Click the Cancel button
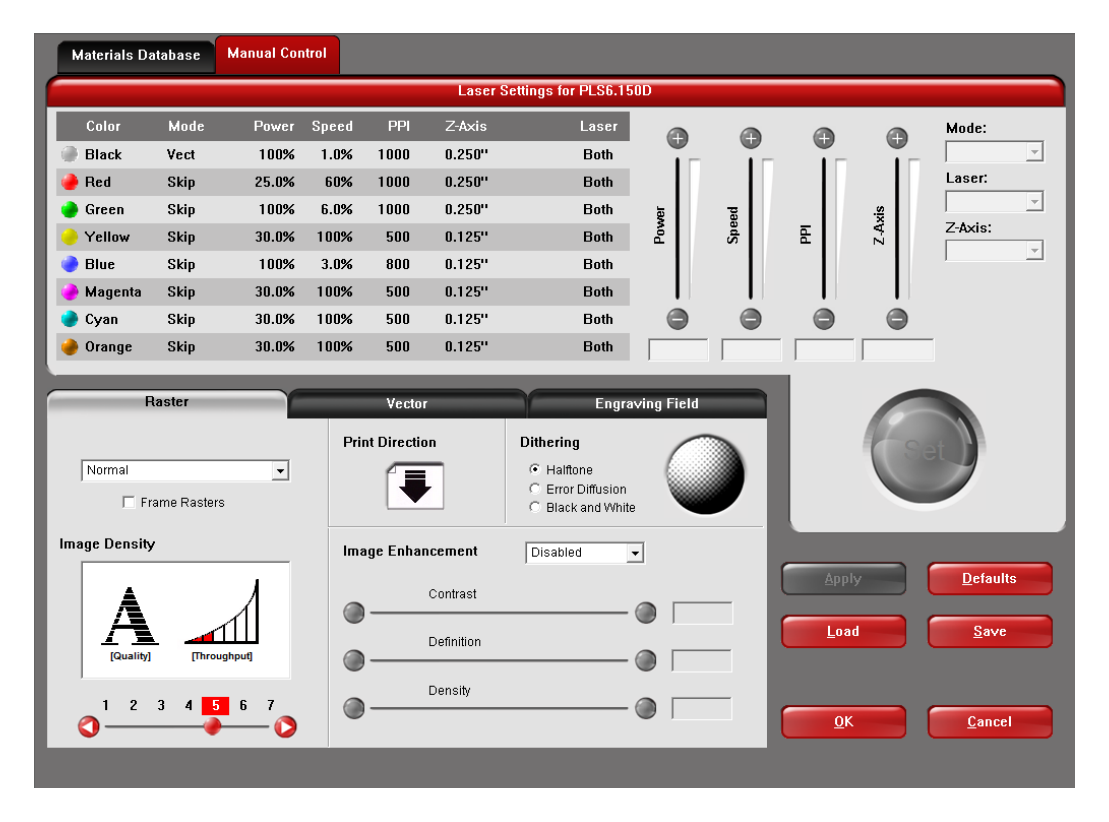Screen dimensions: 1109x822 [x=989, y=722]
